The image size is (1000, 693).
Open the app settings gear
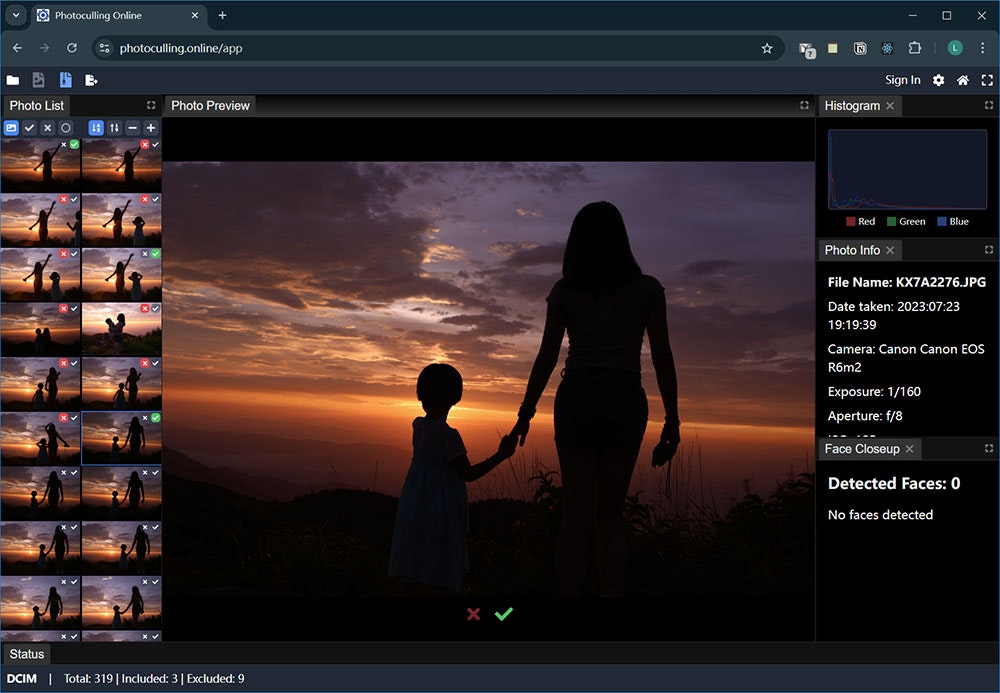[x=939, y=80]
